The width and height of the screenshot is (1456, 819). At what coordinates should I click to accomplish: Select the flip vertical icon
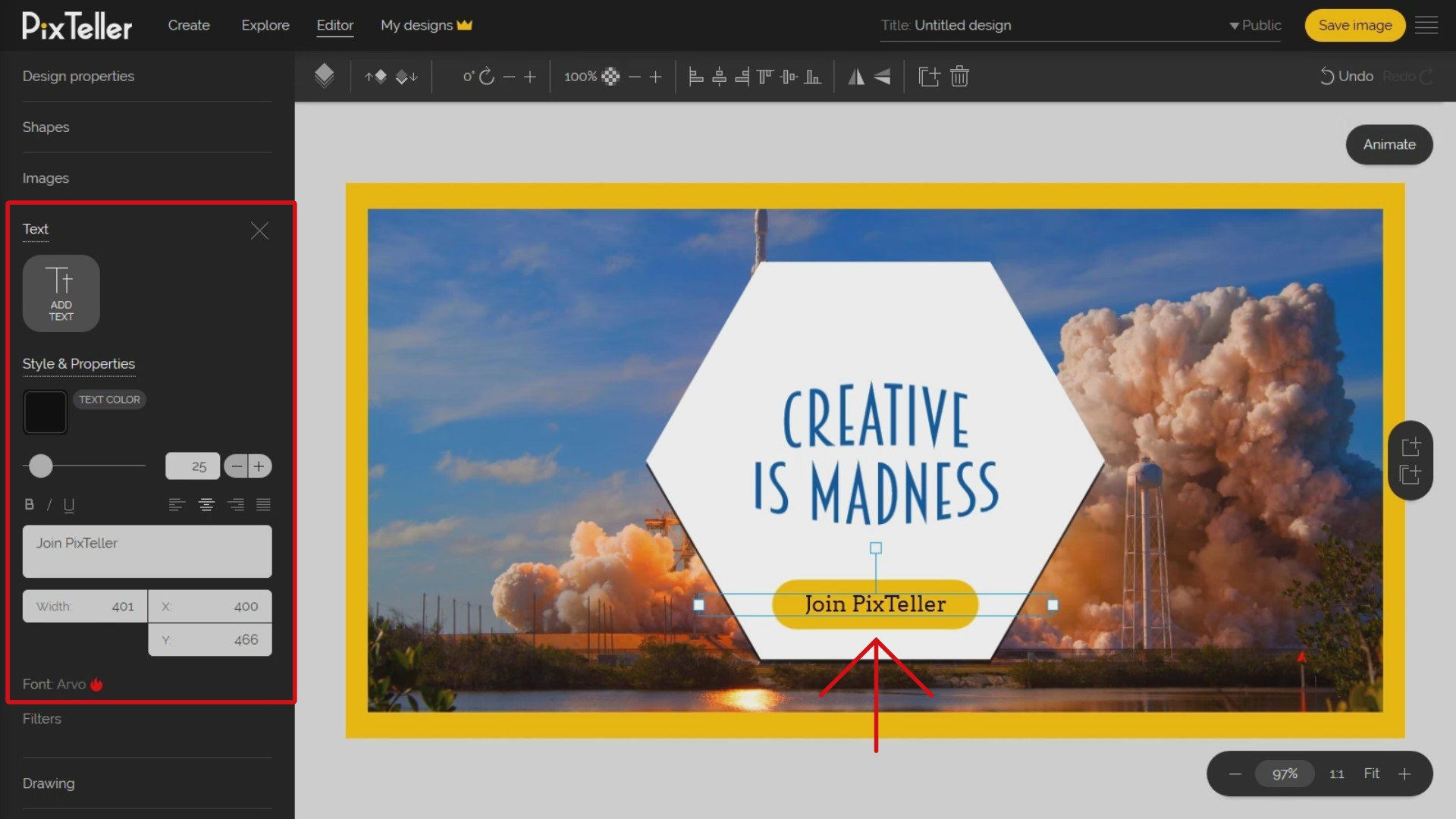point(881,76)
